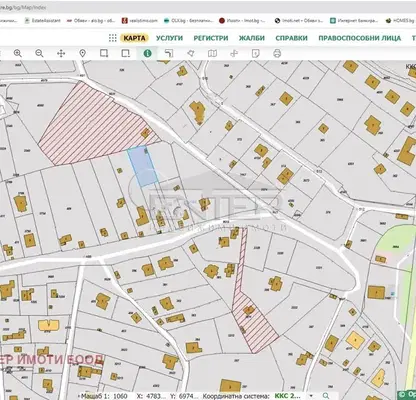The height and width of the screenshot is (400, 416).
Task: Click the cross-shaped tool before the note
Action: point(234,53)
